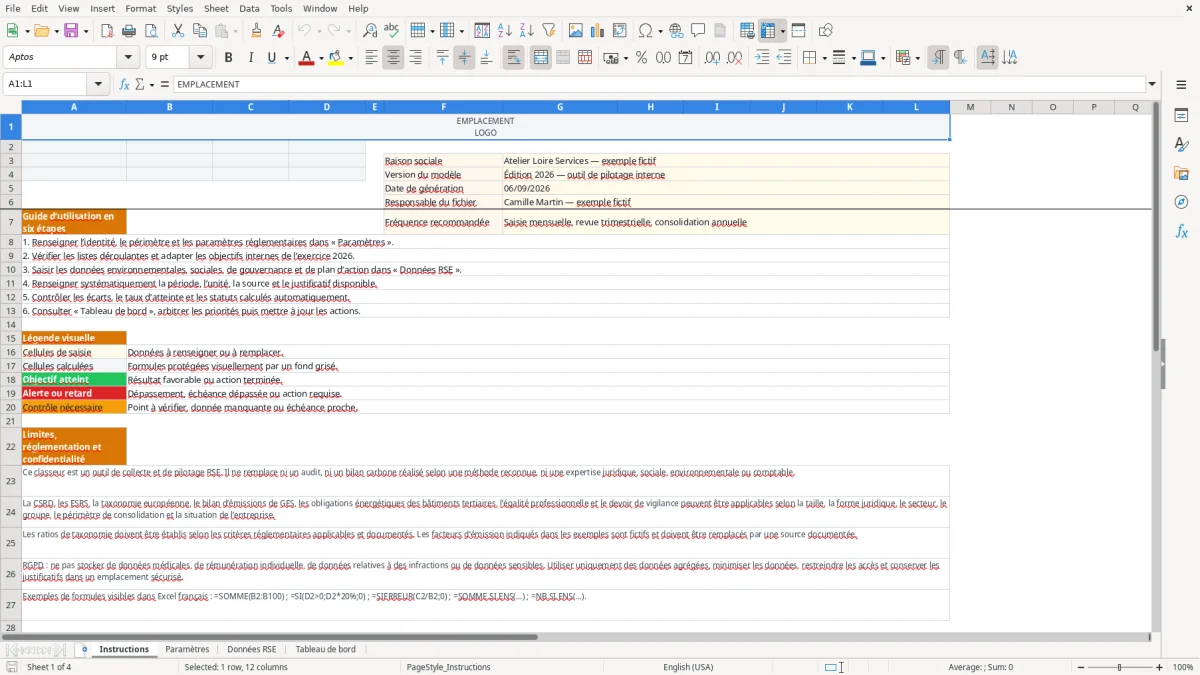Image resolution: width=1200 pixels, height=675 pixels.
Task: Click PageStyle_Instructions in status bar
Action: point(448,667)
